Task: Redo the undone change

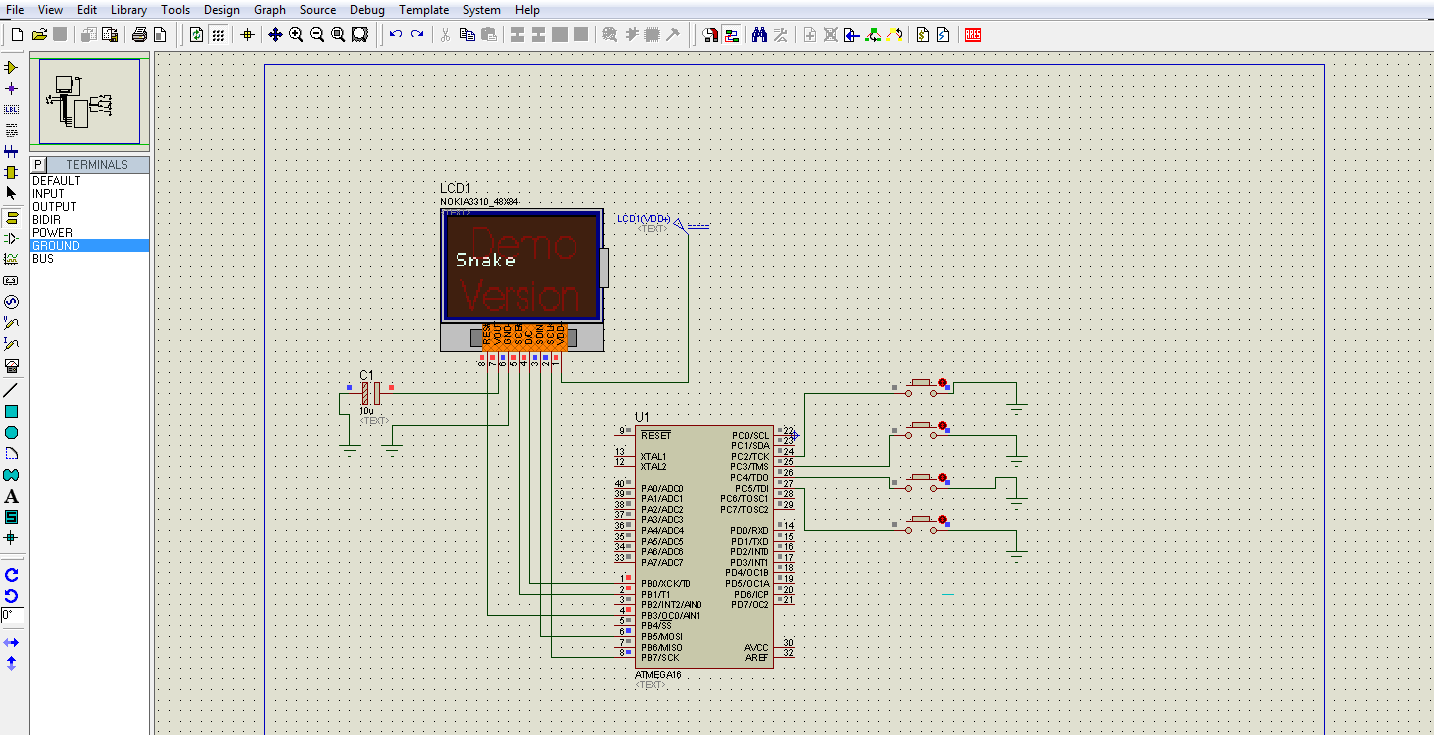Action: pyautogui.click(x=417, y=34)
